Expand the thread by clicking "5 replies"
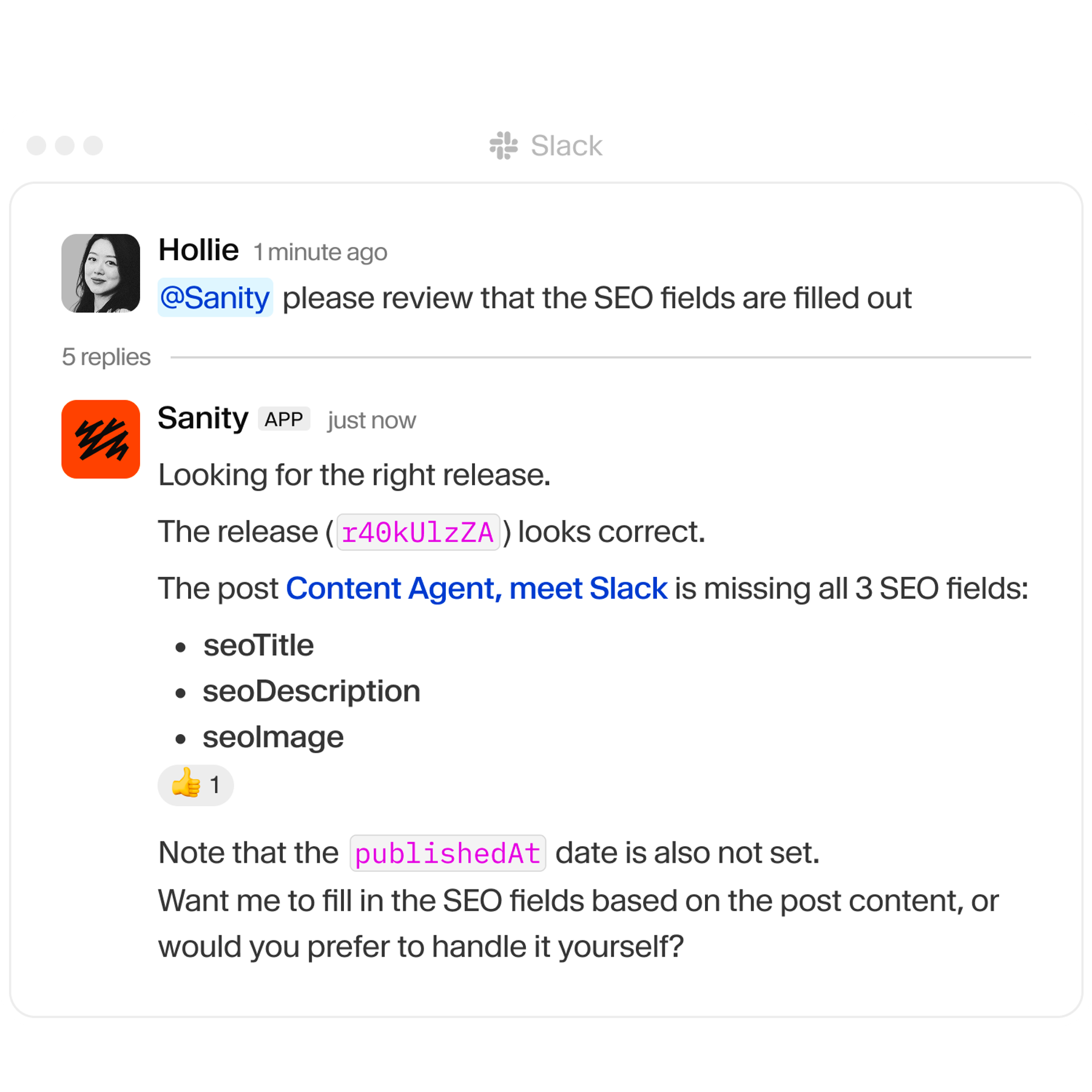This screenshot has width=1092, height=1092. point(106,357)
